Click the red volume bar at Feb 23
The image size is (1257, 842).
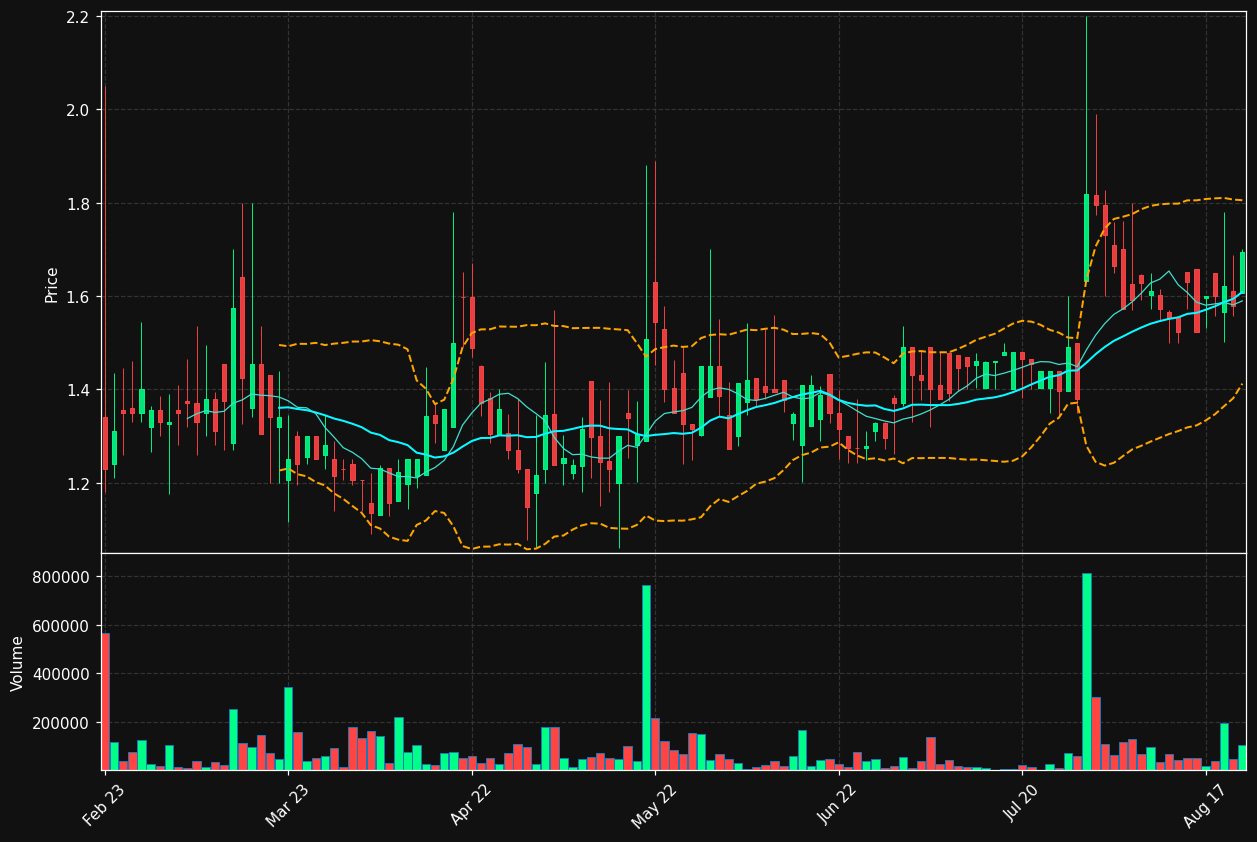[105, 701]
